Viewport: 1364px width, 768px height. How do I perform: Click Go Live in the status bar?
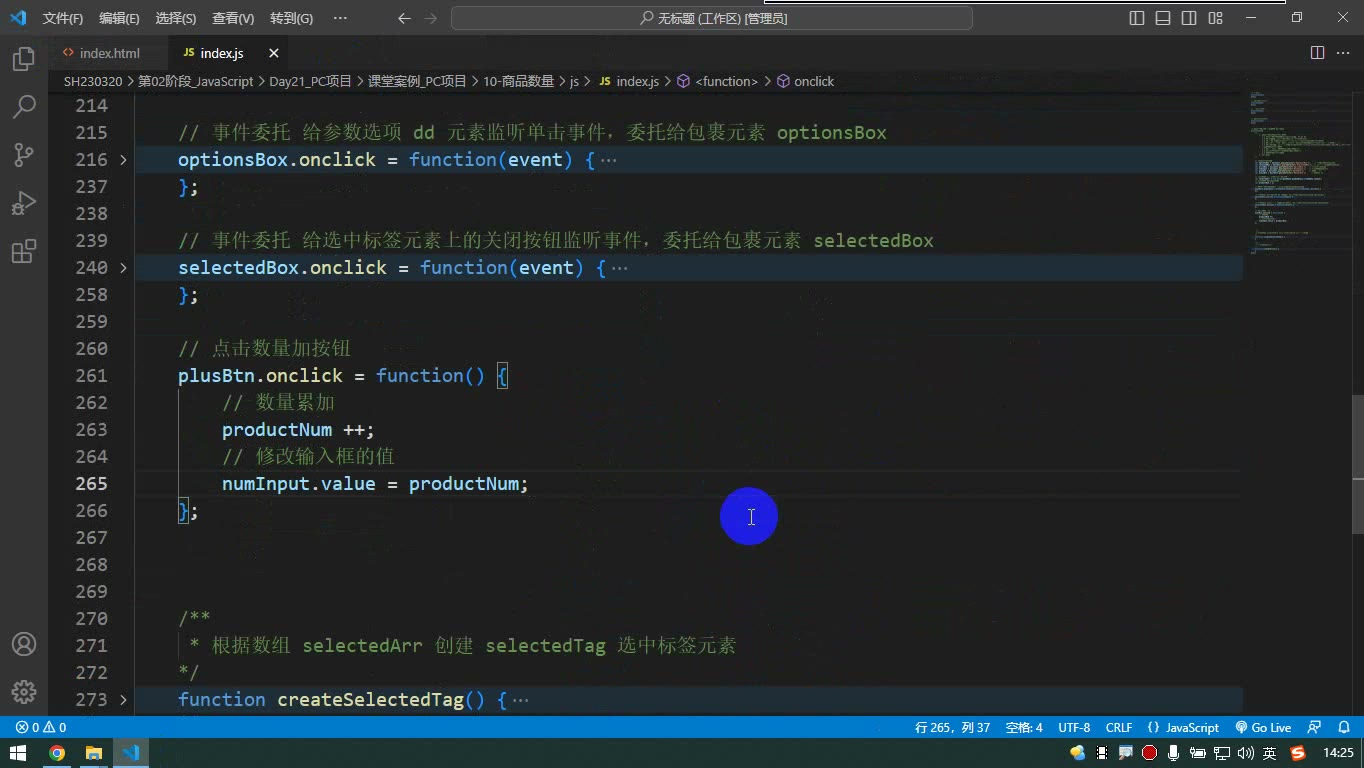(x=1263, y=728)
